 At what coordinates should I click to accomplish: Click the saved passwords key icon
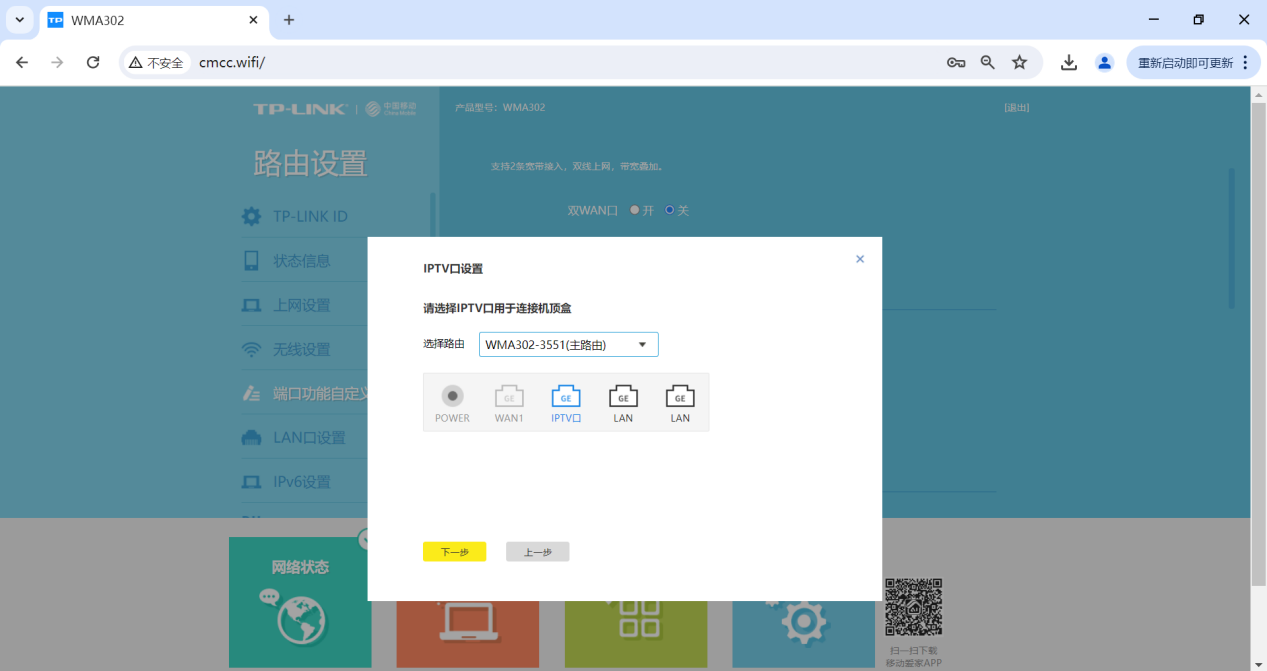point(956,62)
